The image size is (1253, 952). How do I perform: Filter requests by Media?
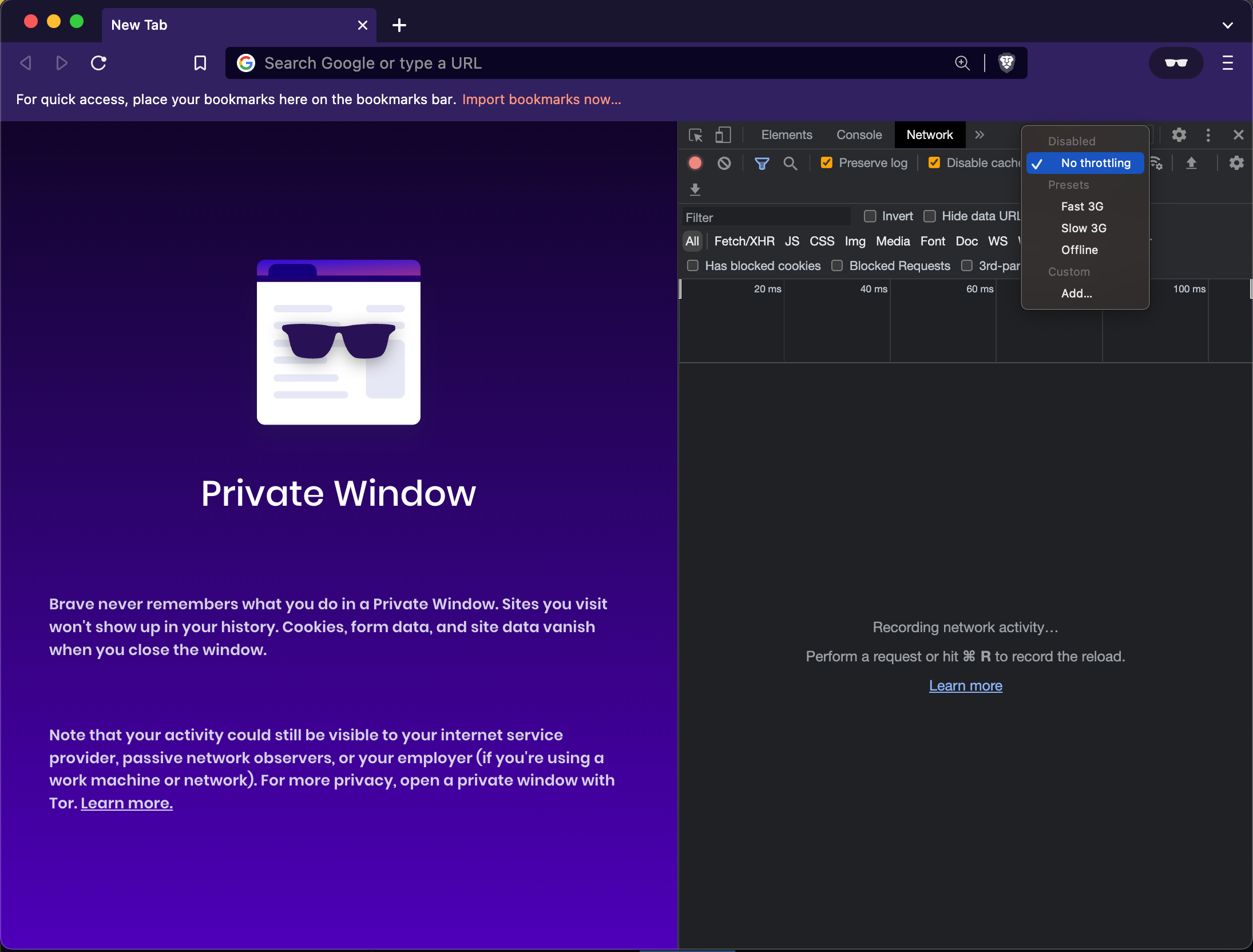coord(893,241)
